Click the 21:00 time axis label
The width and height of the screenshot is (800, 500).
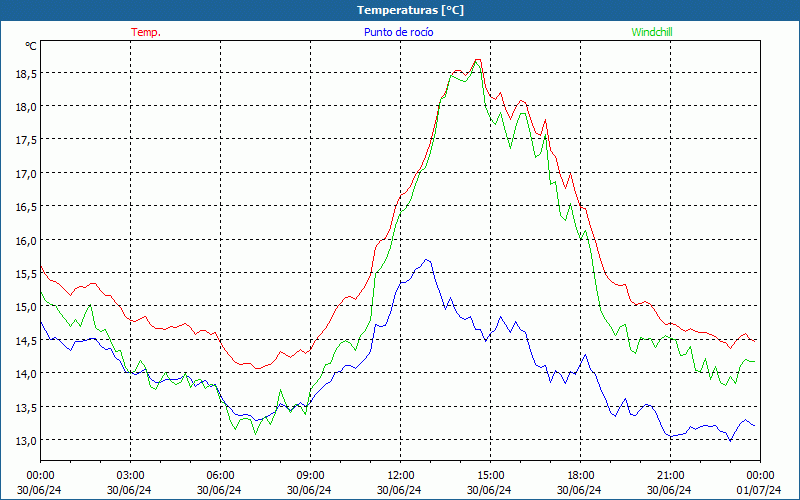coord(670,475)
